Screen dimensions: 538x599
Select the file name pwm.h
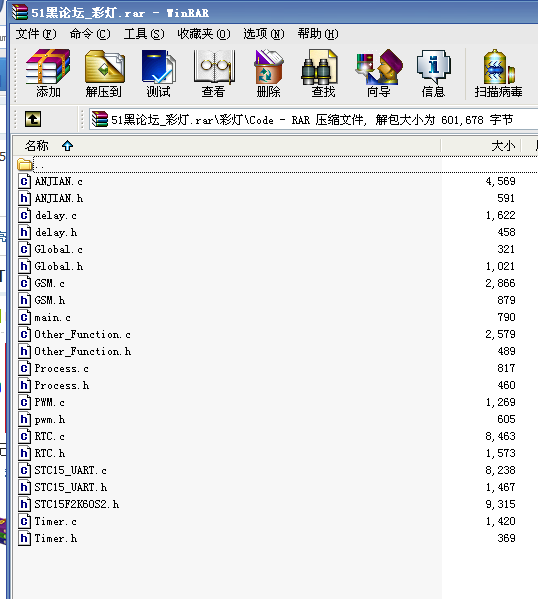click(50, 419)
